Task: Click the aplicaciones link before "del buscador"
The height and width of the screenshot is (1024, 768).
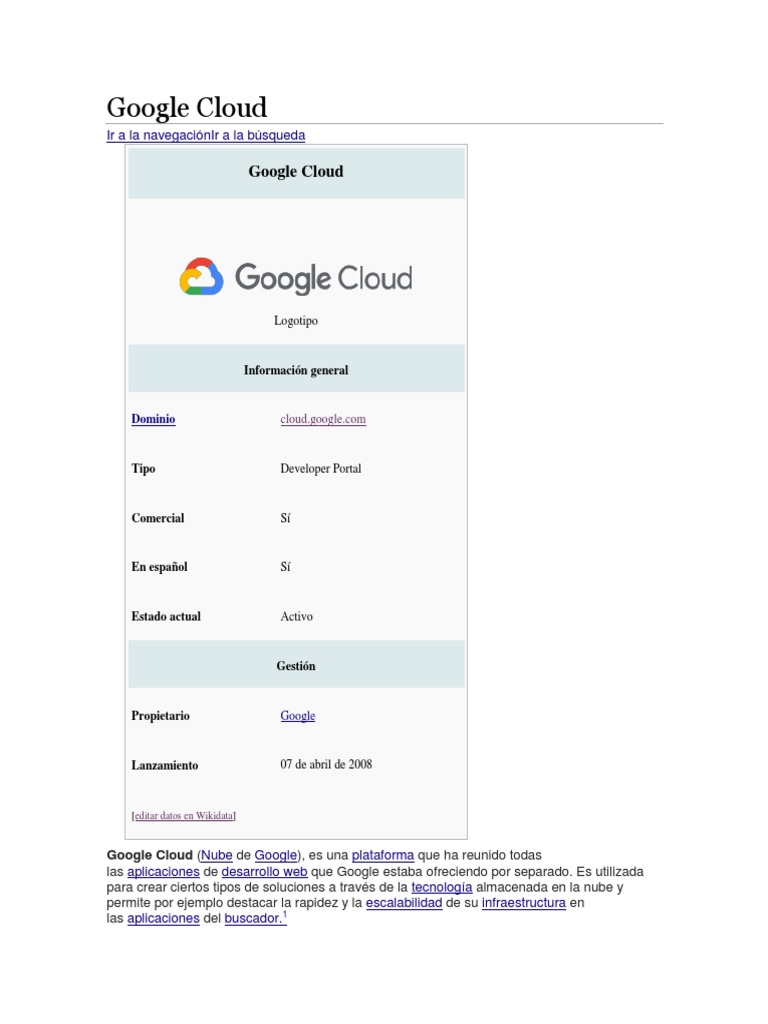Action: (x=163, y=919)
